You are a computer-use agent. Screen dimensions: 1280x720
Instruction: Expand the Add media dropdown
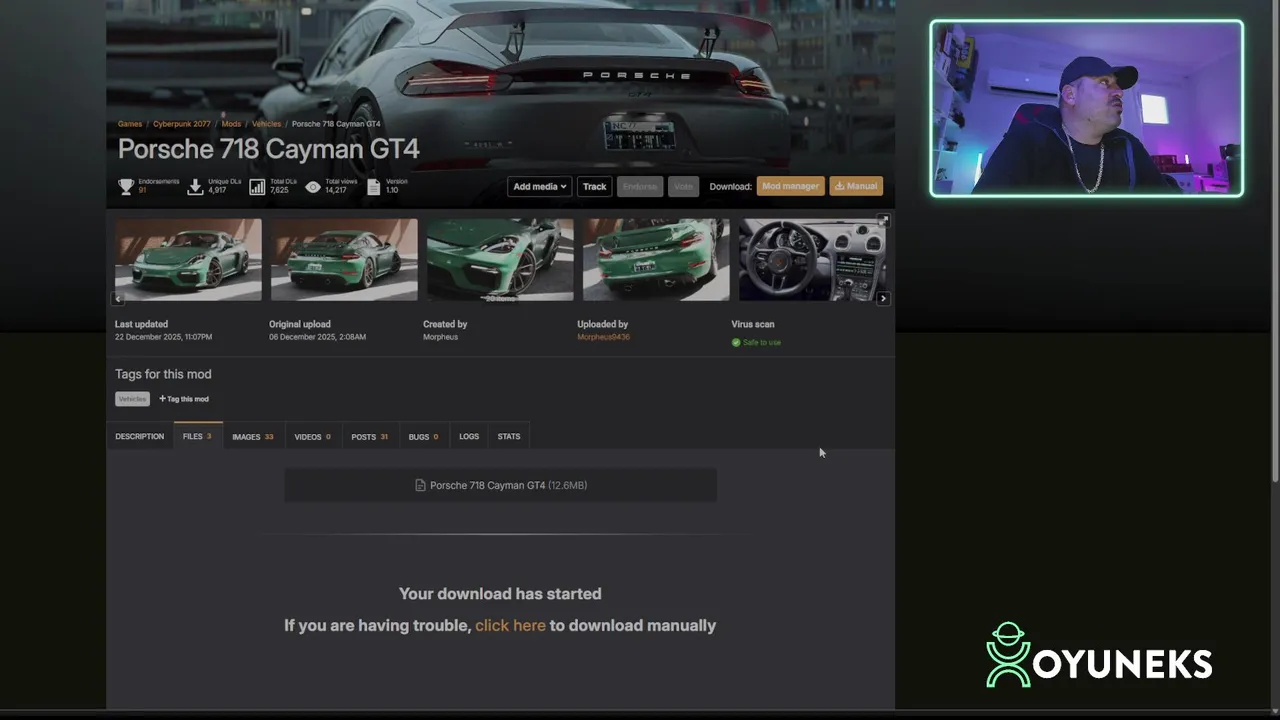click(539, 186)
